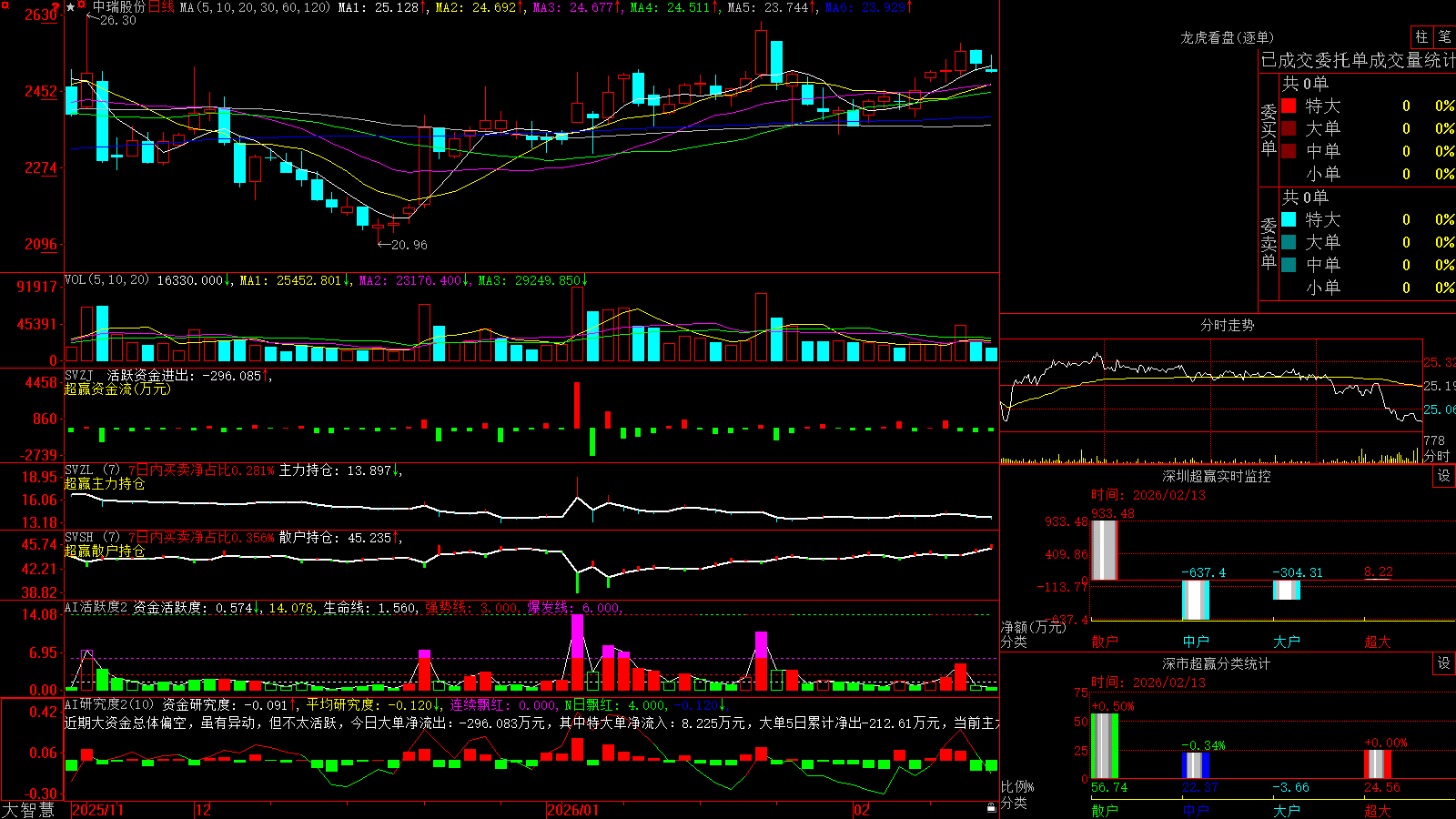Viewport: 1456px width, 819px height.
Task: Open 设 settings for 深圳超赢实时监控
Action: click(1444, 476)
